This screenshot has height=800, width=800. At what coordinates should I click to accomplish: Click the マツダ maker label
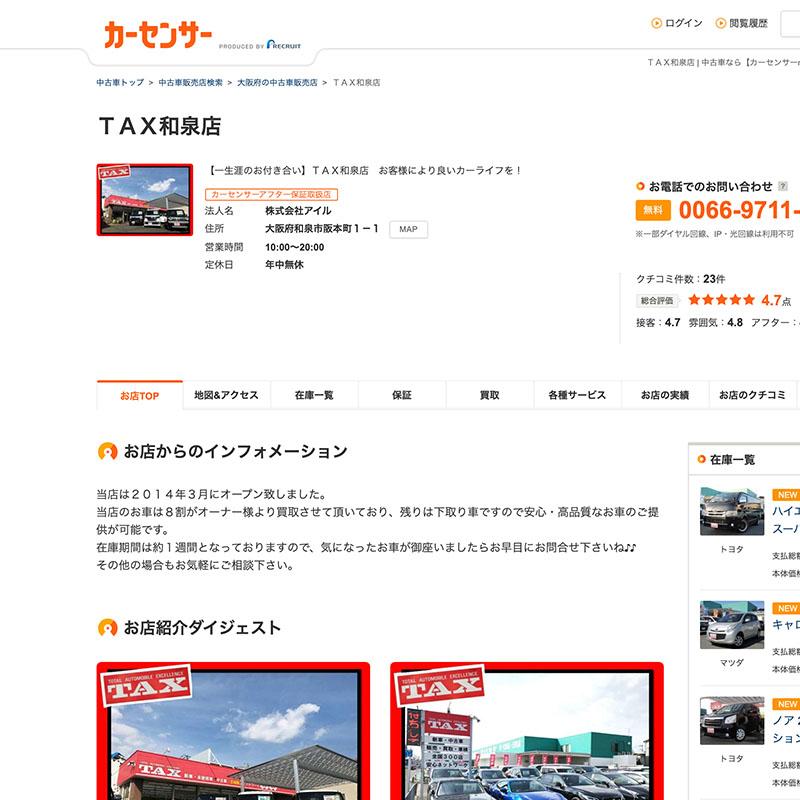732,663
